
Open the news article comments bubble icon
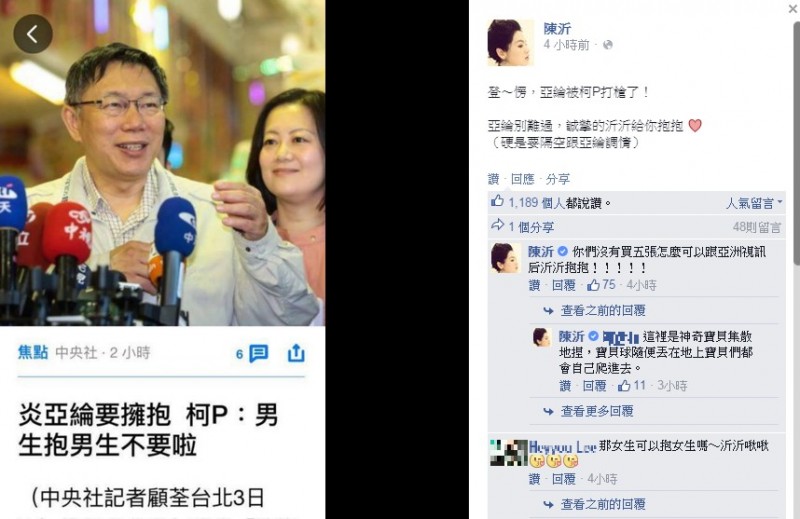pos(258,353)
